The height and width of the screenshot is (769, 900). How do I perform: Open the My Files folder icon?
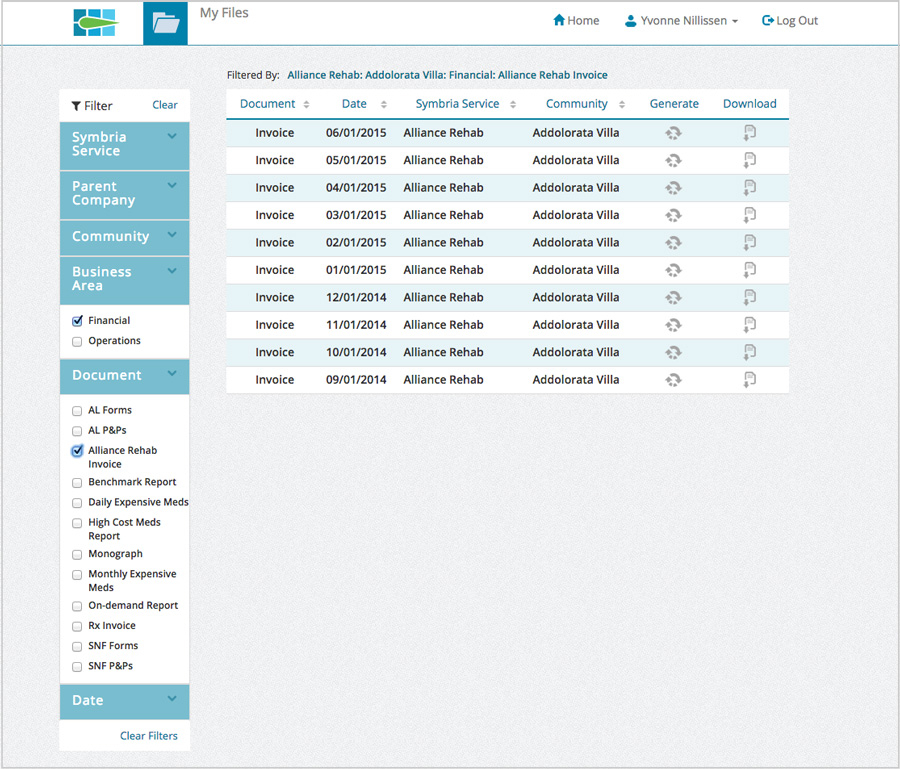(x=166, y=19)
